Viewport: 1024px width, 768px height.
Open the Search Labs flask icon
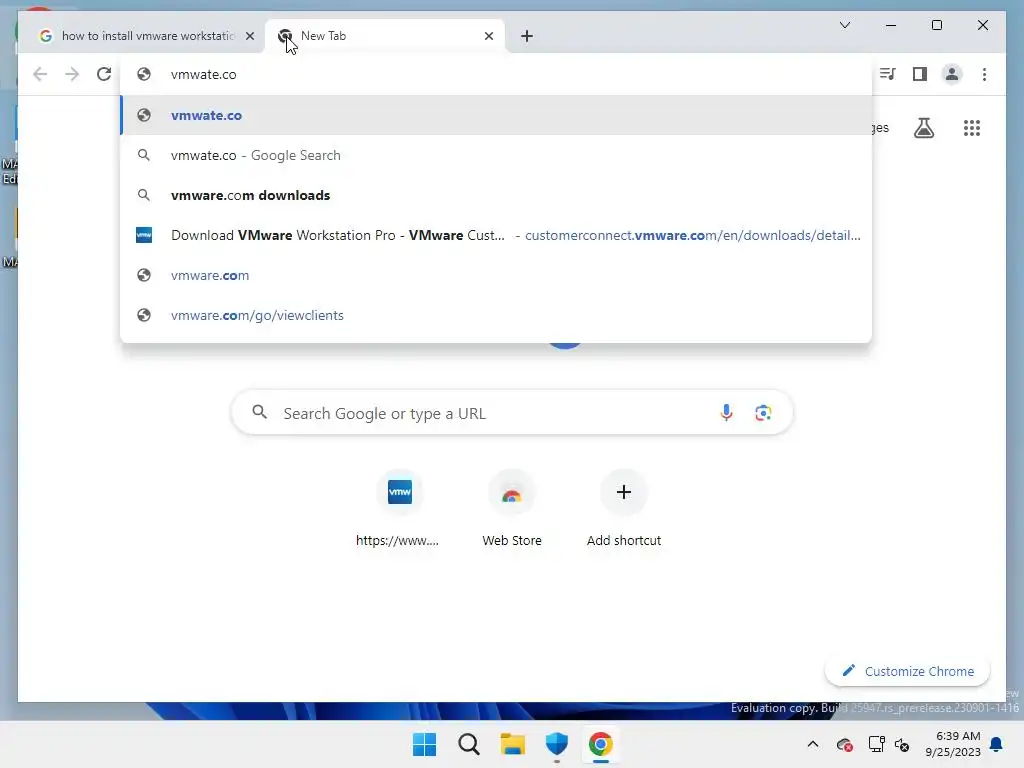(923, 128)
